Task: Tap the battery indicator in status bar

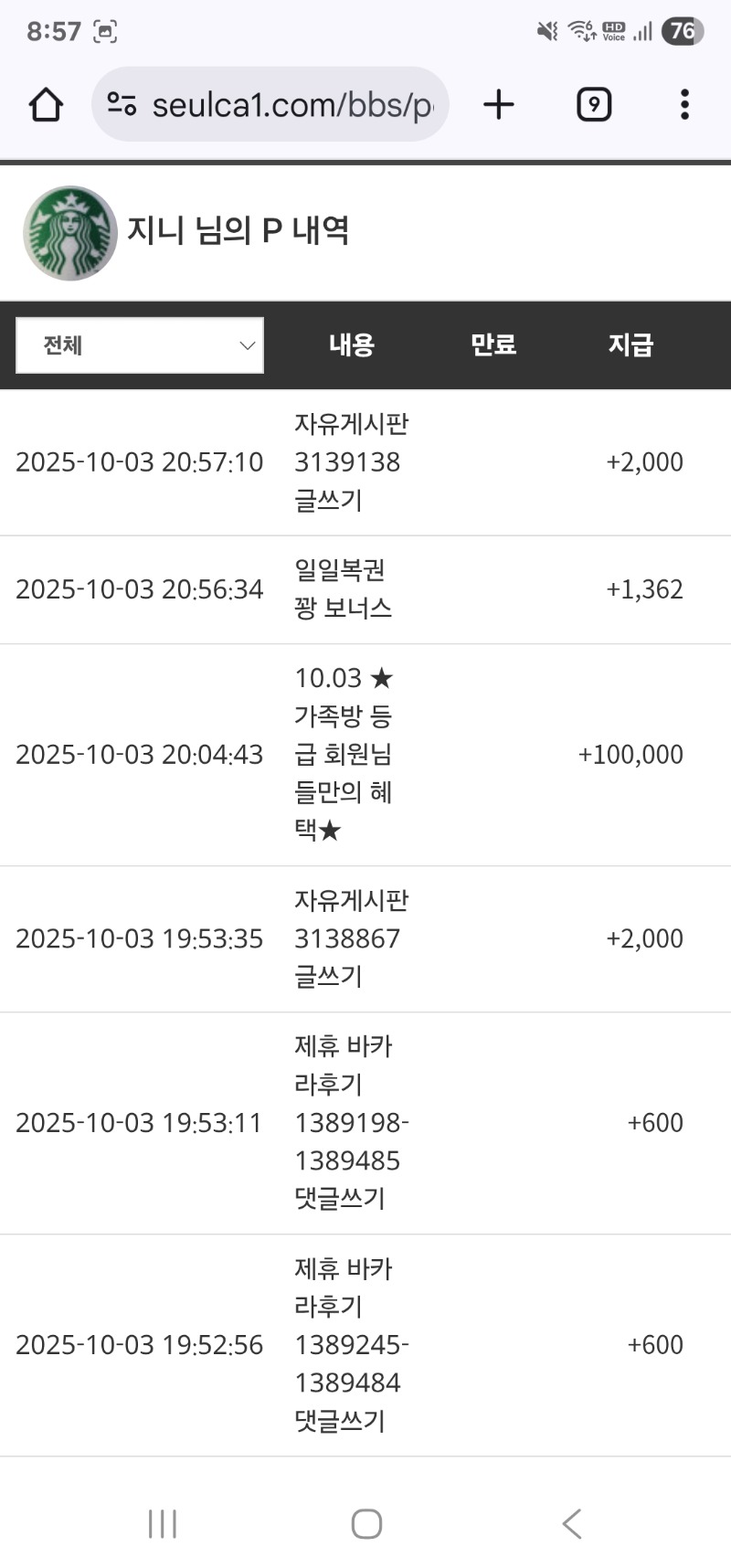Action: (x=683, y=31)
